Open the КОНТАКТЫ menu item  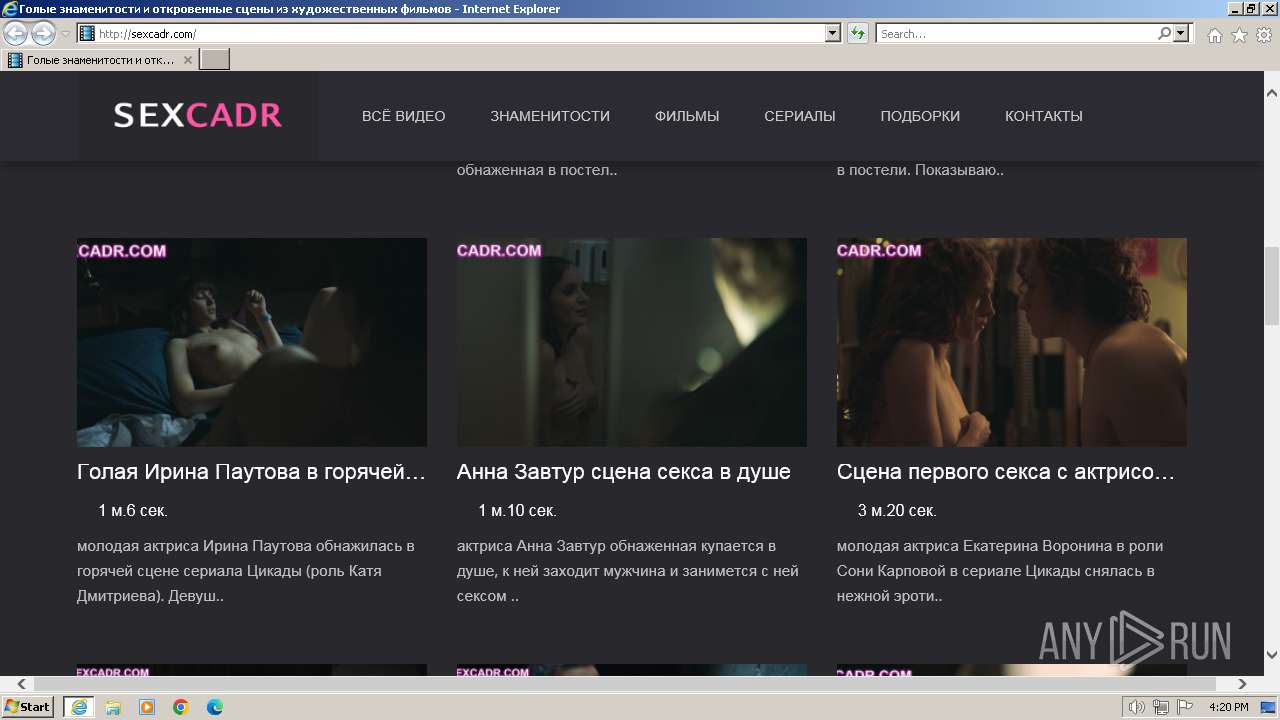tap(1044, 116)
